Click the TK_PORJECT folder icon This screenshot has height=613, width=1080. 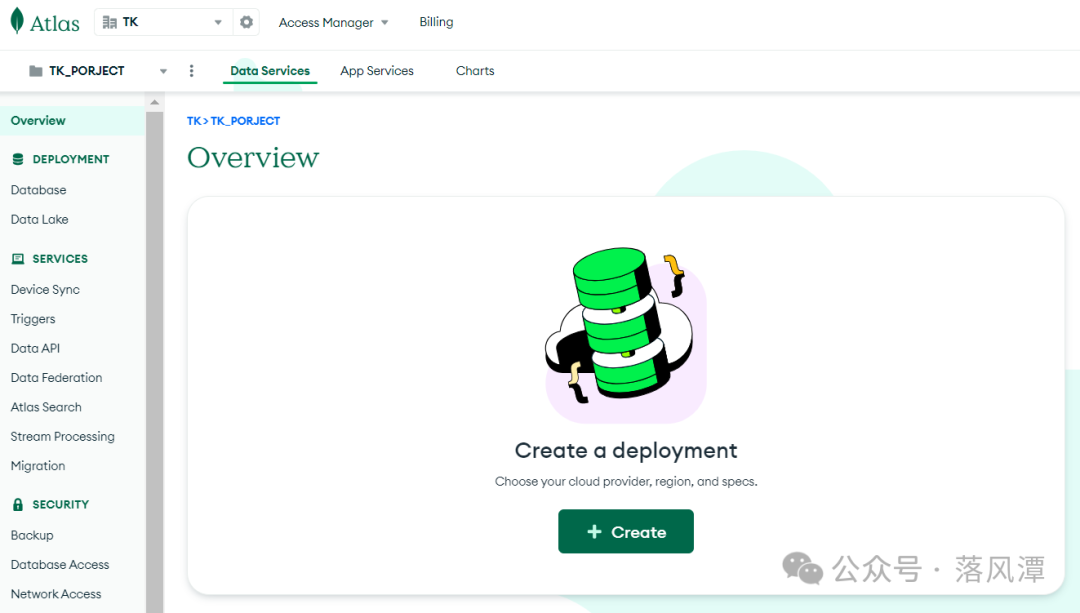36,71
